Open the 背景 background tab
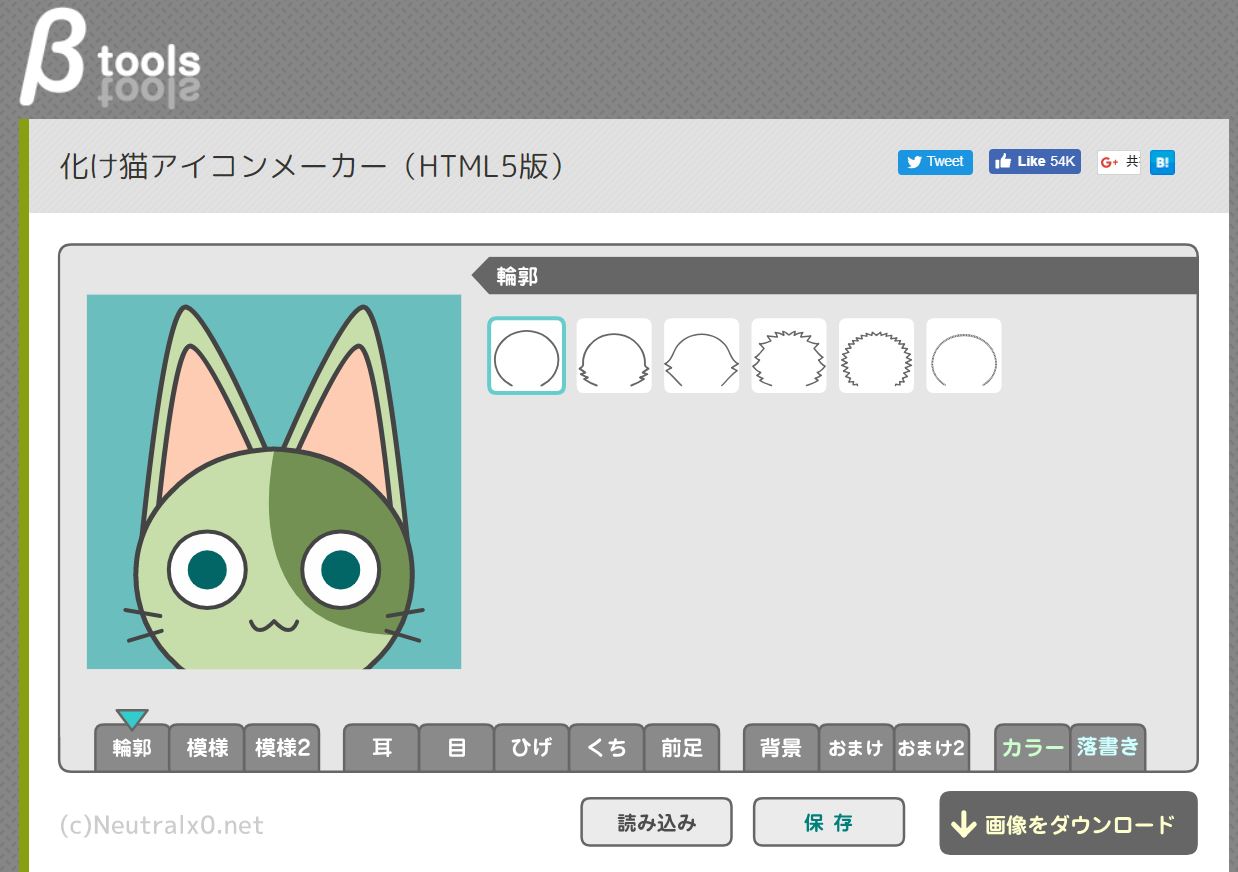The image size is (1238, 872). point(781,748)
